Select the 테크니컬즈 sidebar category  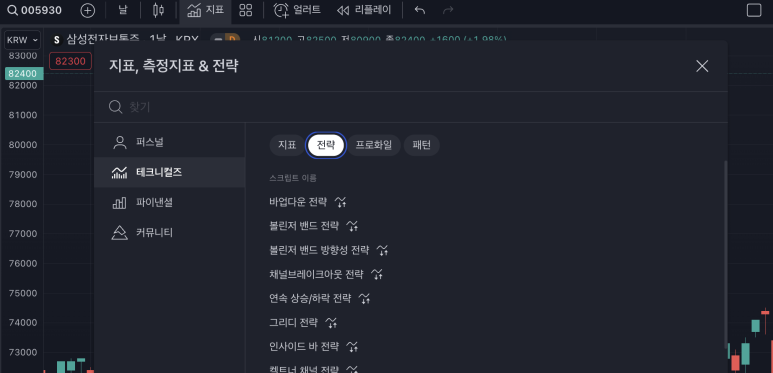tap(170, 172)
